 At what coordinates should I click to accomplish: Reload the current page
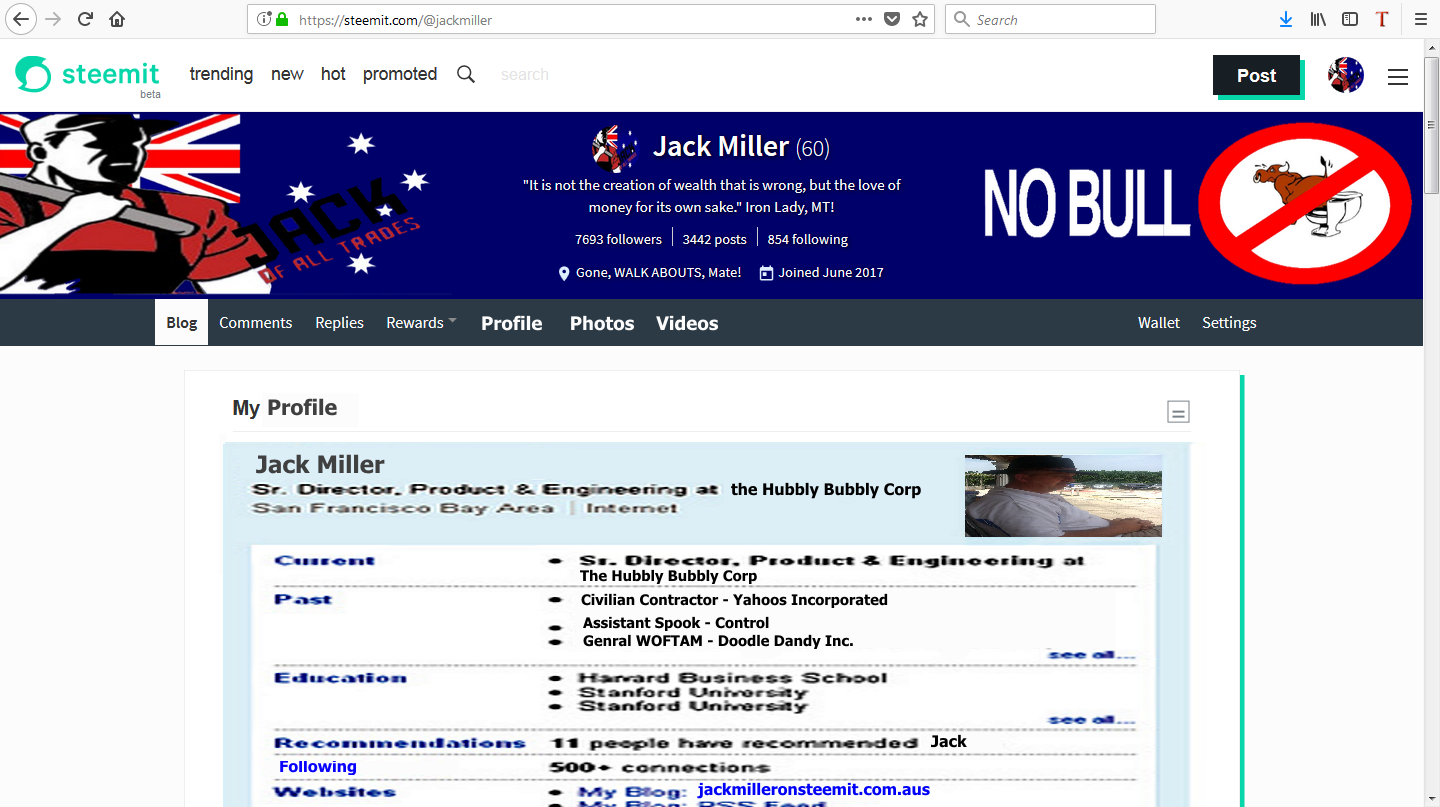(86, 19)
